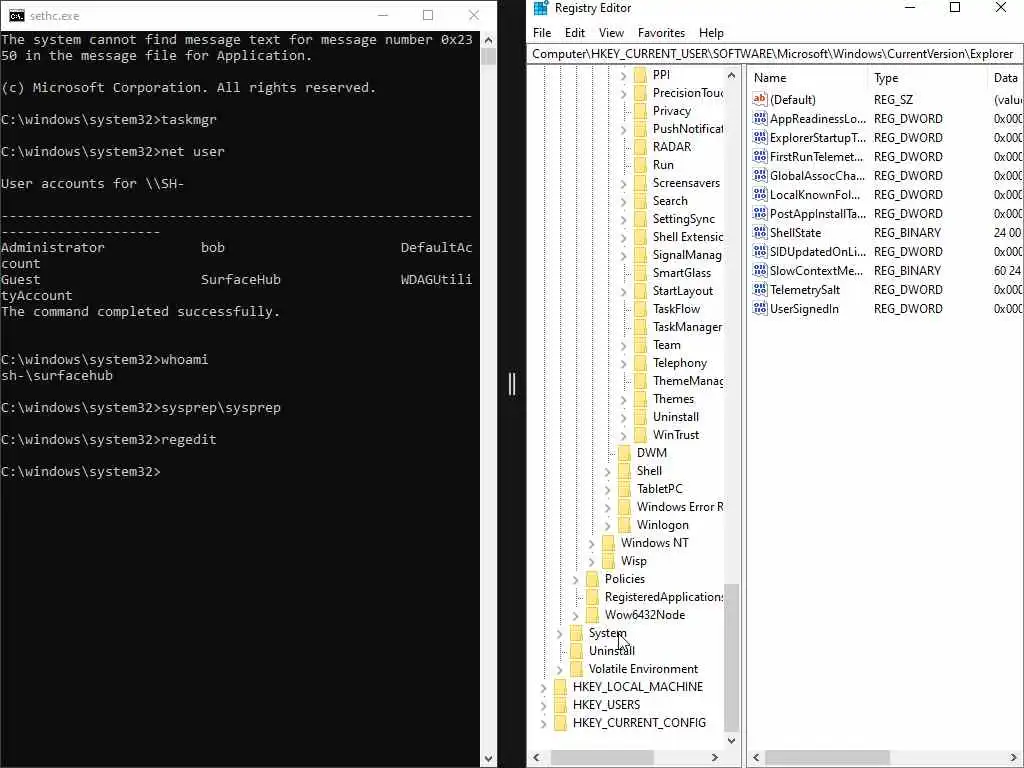Image resolution: width=1024 pixels, height=768 pixels.
Task: Click the Themes key folder icon
Action: tap(641, 398)
